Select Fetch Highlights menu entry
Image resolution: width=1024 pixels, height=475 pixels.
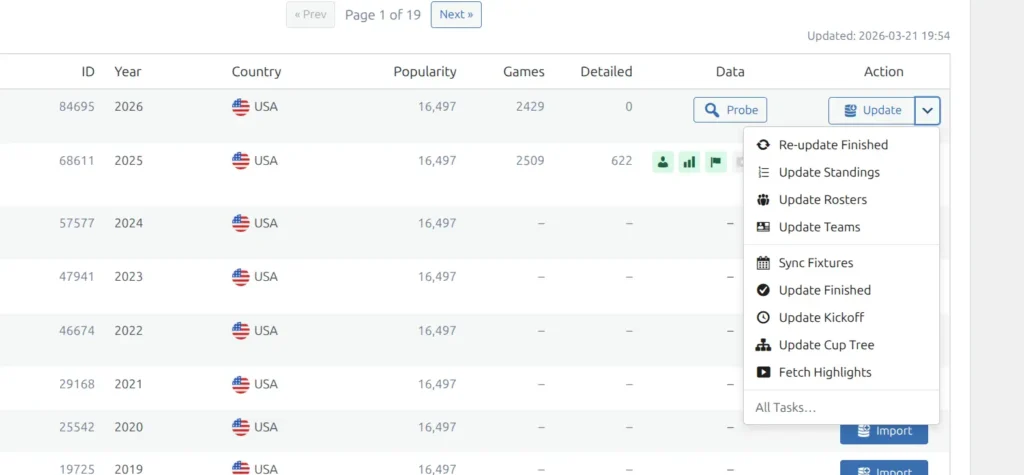[x=841, y=372]
